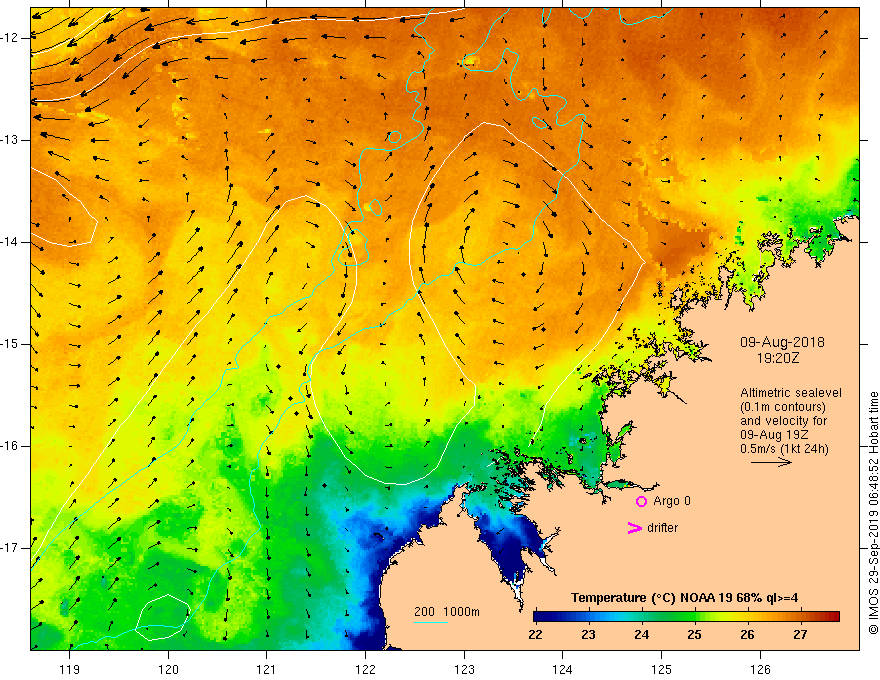Click the longitude 124 axis label
This screenshot has width=880, height=680.
tap(563, 669)
